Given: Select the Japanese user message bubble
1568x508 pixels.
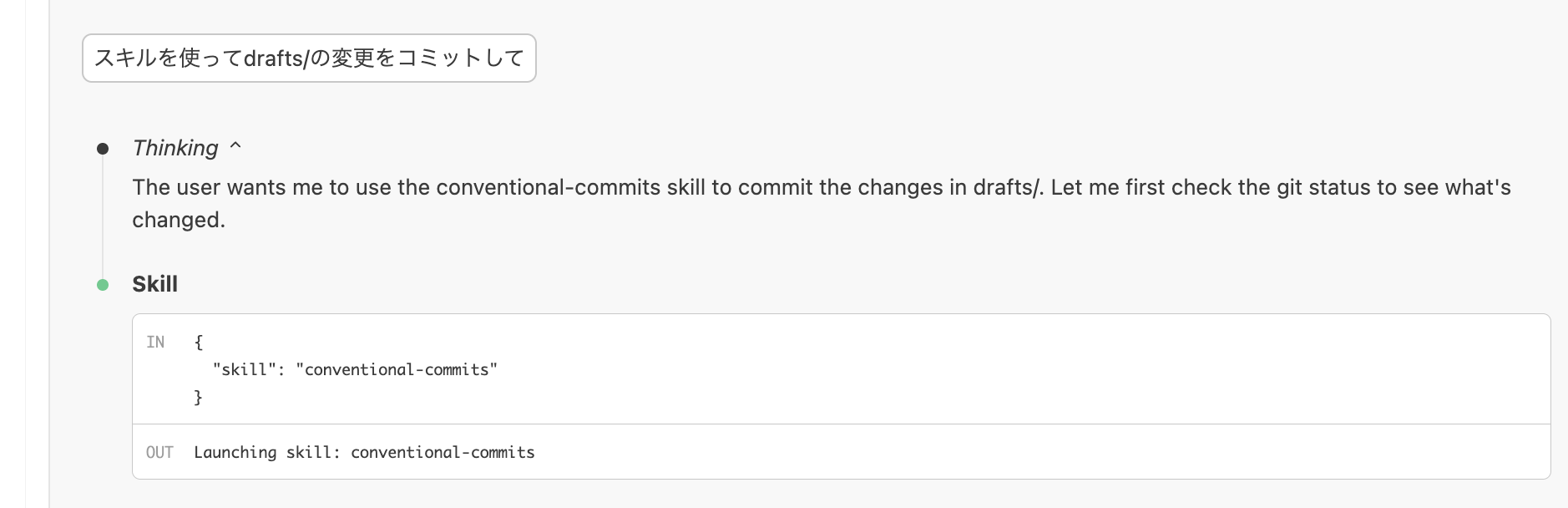Looking at the screenshot, I should pos(309,58).
